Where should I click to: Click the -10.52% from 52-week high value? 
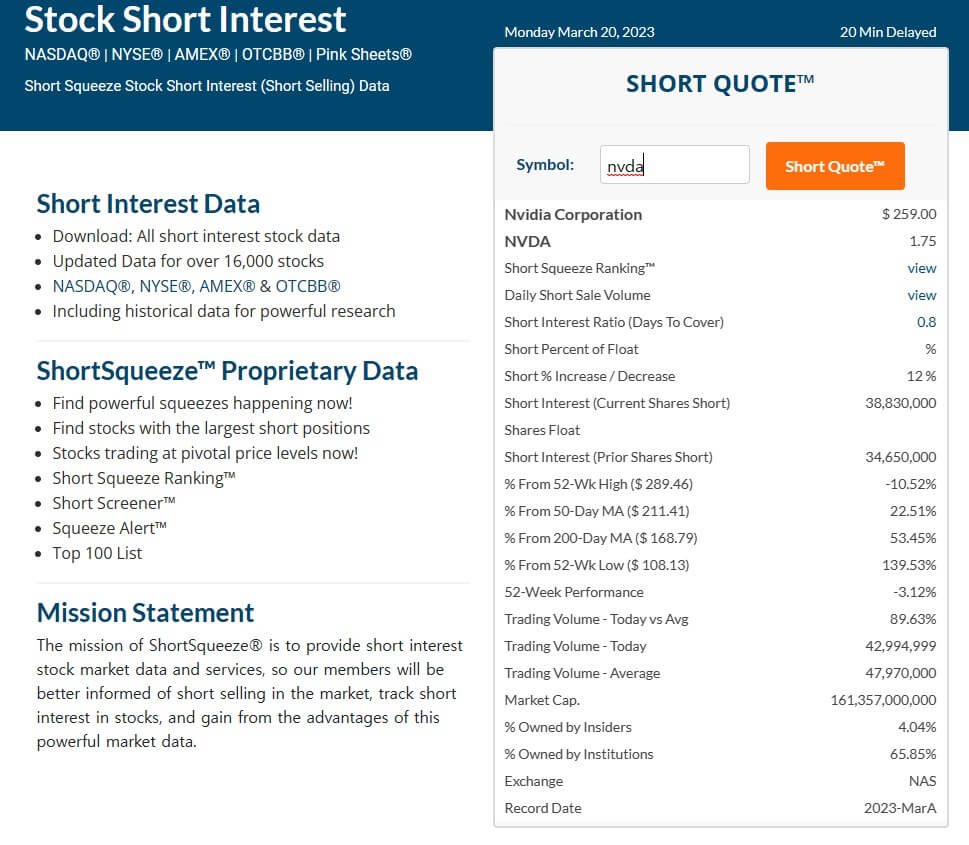pyautogui.click(x=910, y=484)
